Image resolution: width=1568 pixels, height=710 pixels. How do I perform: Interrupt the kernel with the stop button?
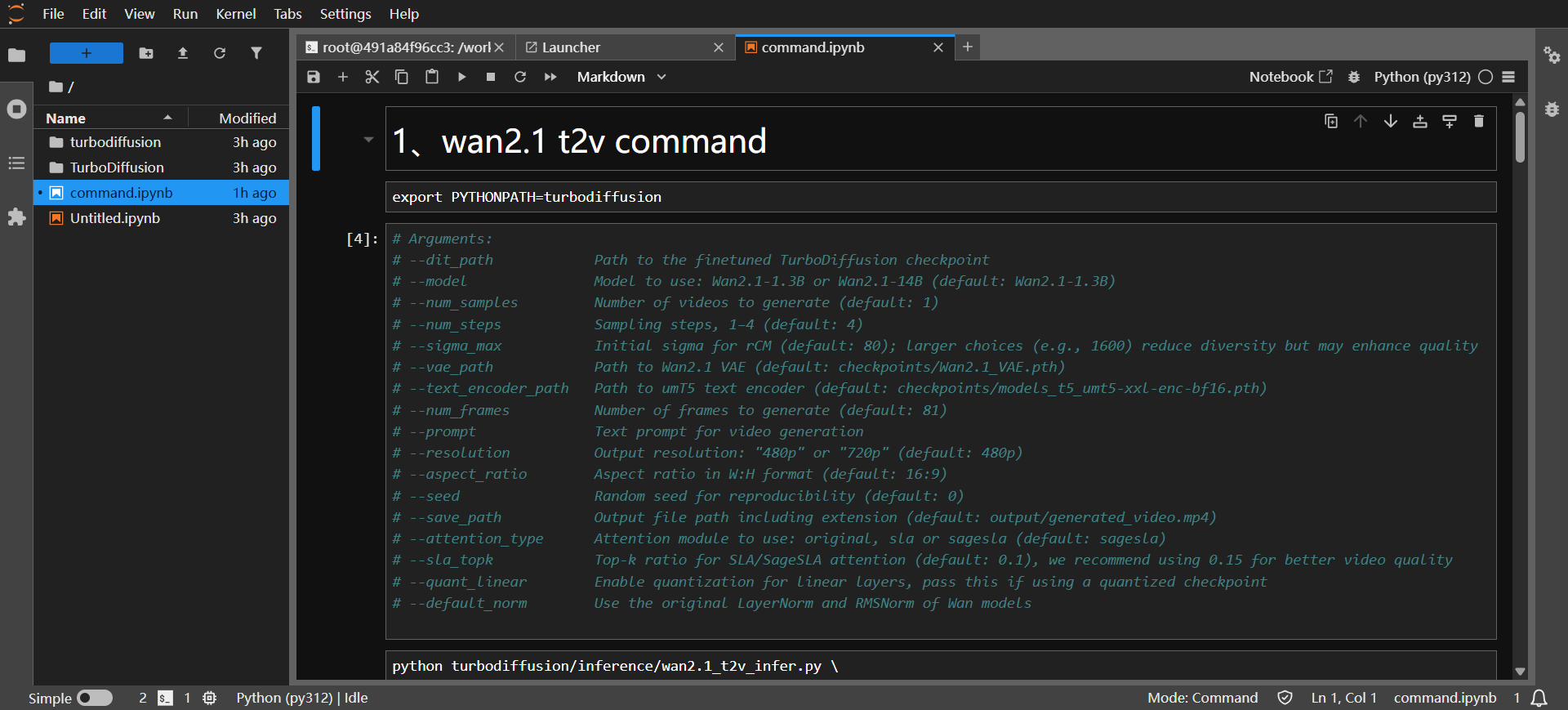[491, 77]
